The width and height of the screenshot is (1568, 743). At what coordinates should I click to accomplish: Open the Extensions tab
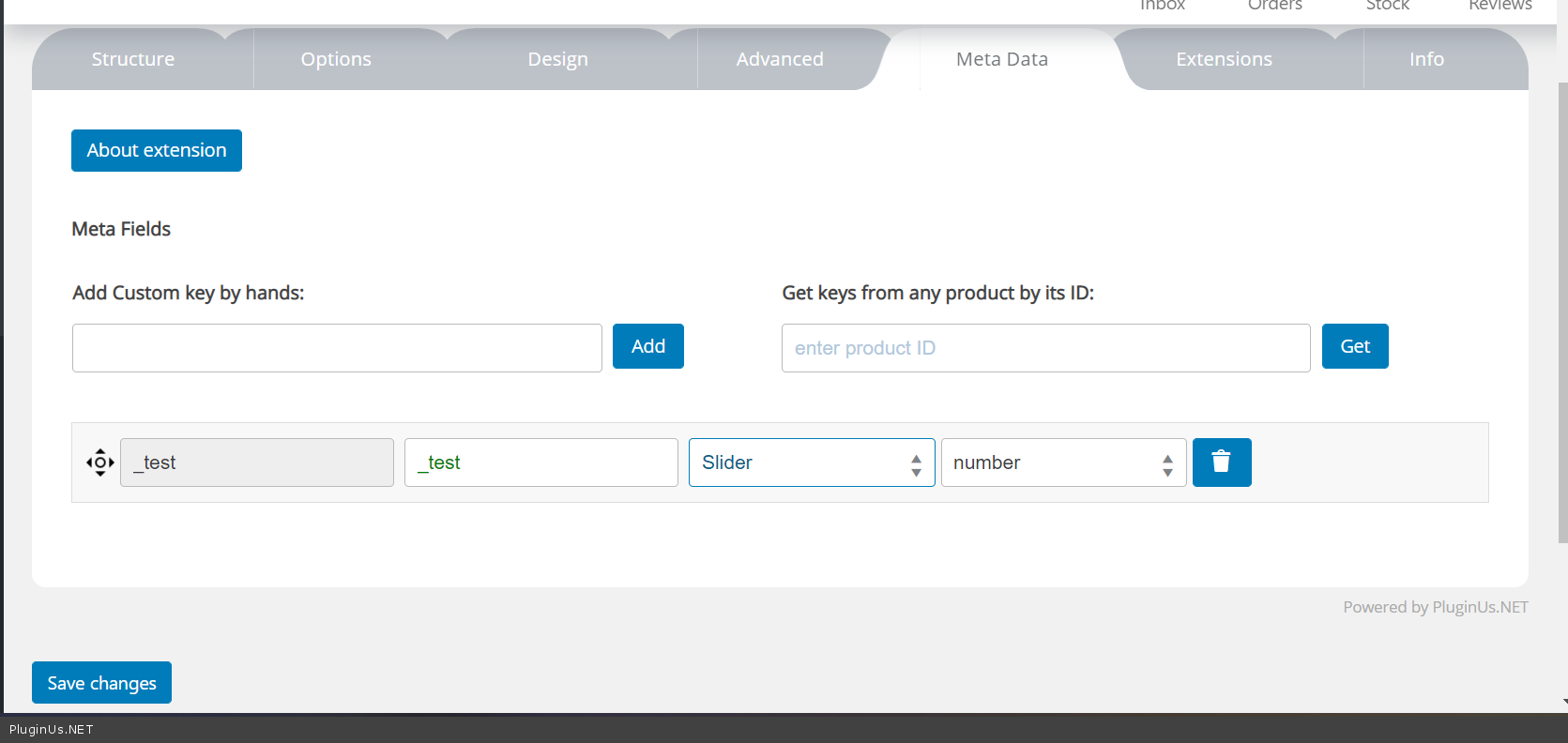click(1224, 59)
